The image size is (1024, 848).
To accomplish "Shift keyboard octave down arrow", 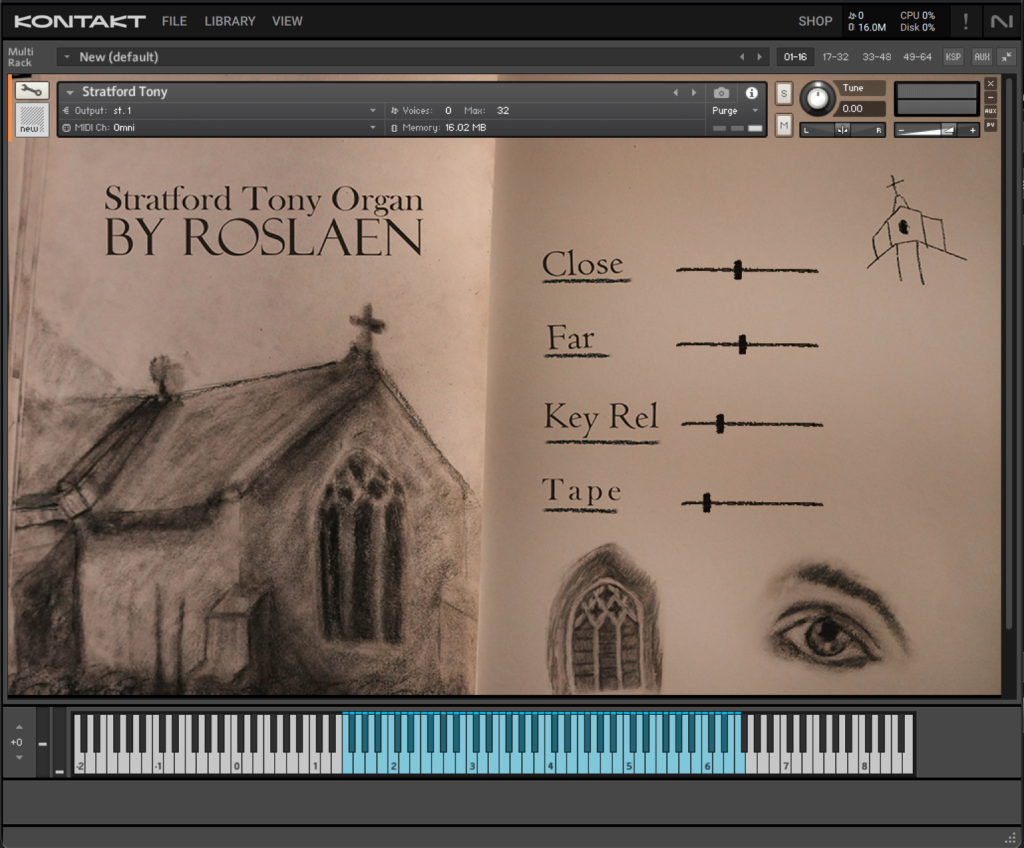I will (19, 757).
